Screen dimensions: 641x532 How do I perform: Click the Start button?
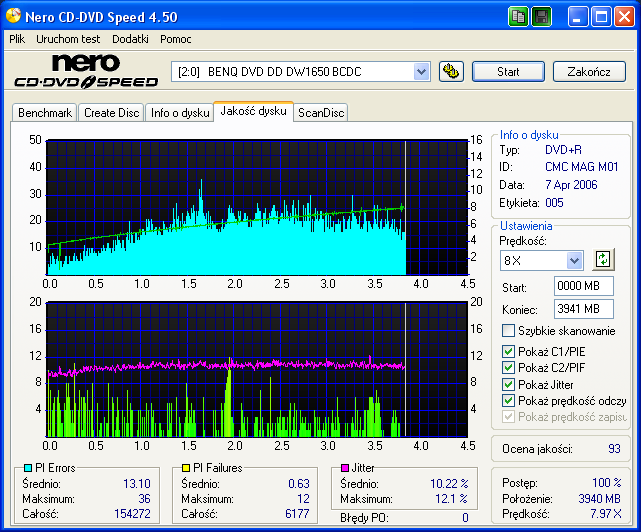pyautogui.click(x=508, y=72)
